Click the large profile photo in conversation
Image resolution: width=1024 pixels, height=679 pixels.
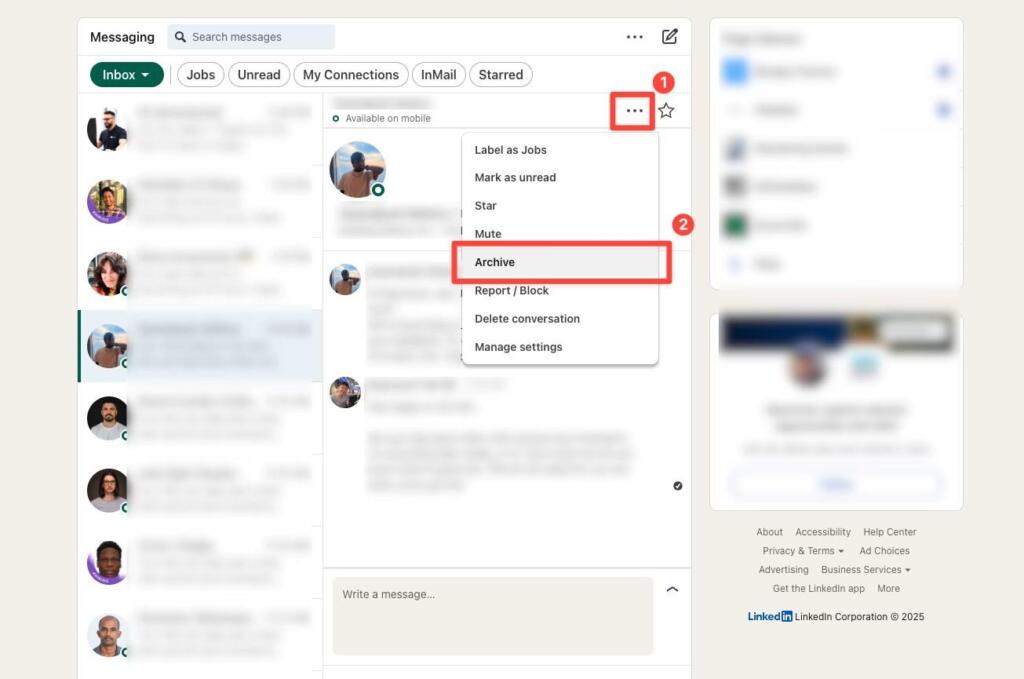pos(357,169)
